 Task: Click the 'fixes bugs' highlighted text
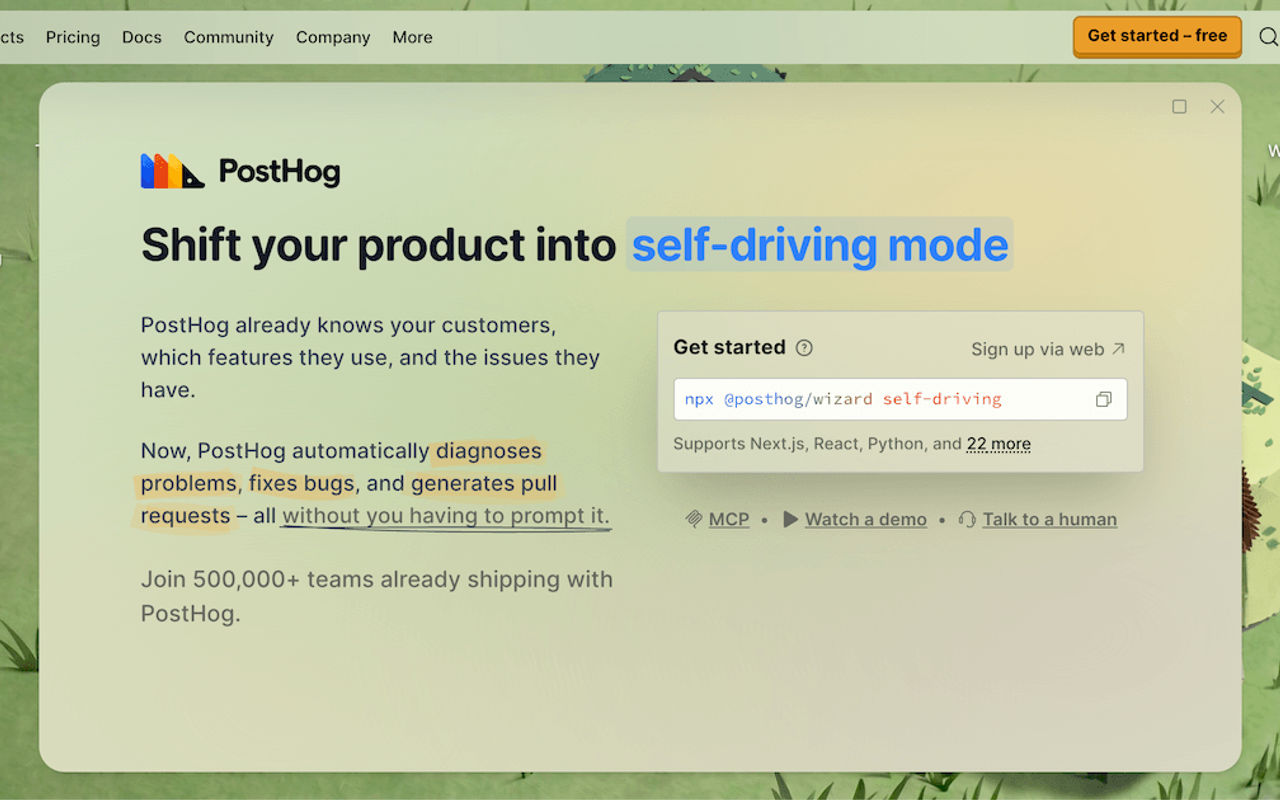point(302,484)
